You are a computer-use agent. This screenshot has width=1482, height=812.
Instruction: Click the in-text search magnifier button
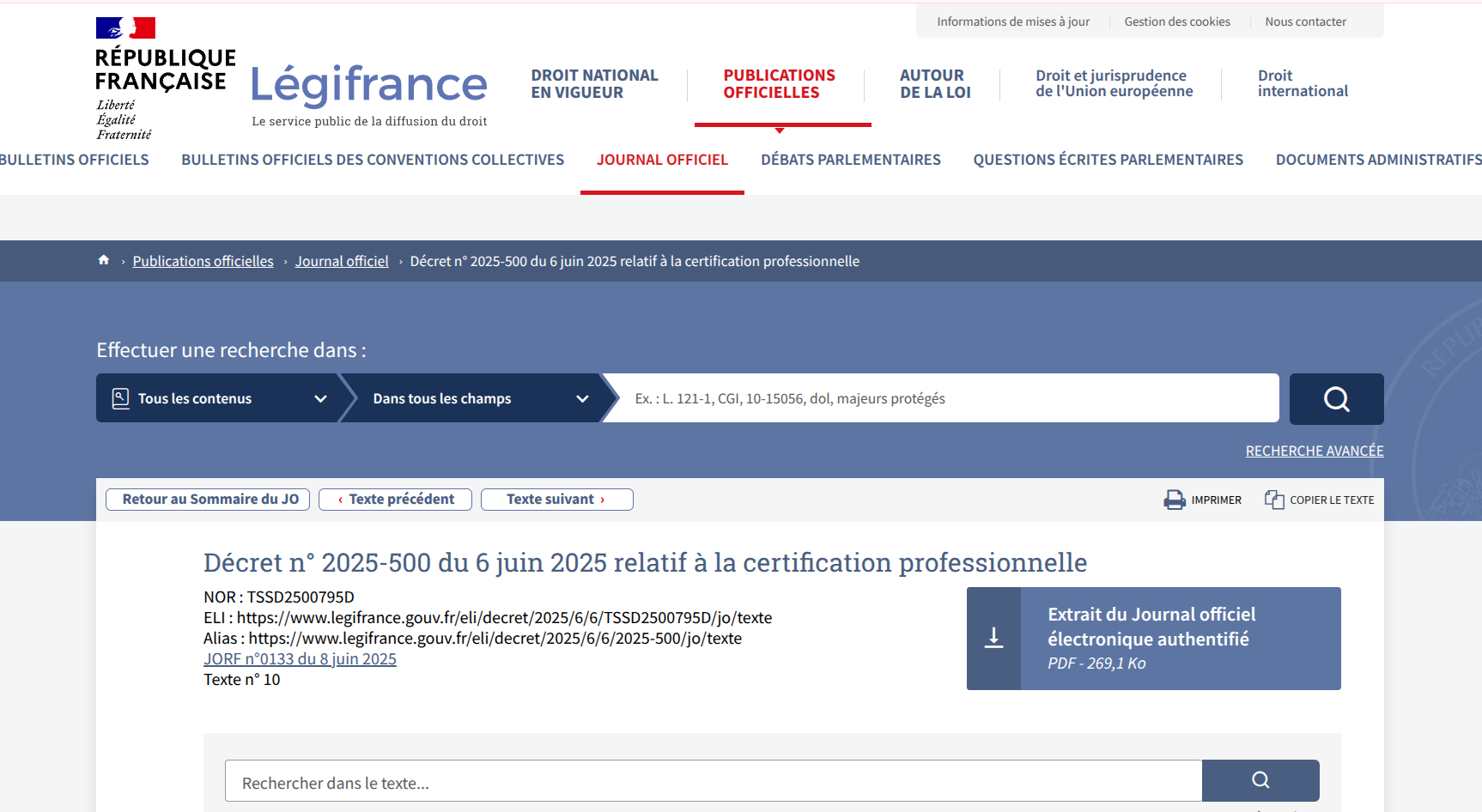(1260, 780)
